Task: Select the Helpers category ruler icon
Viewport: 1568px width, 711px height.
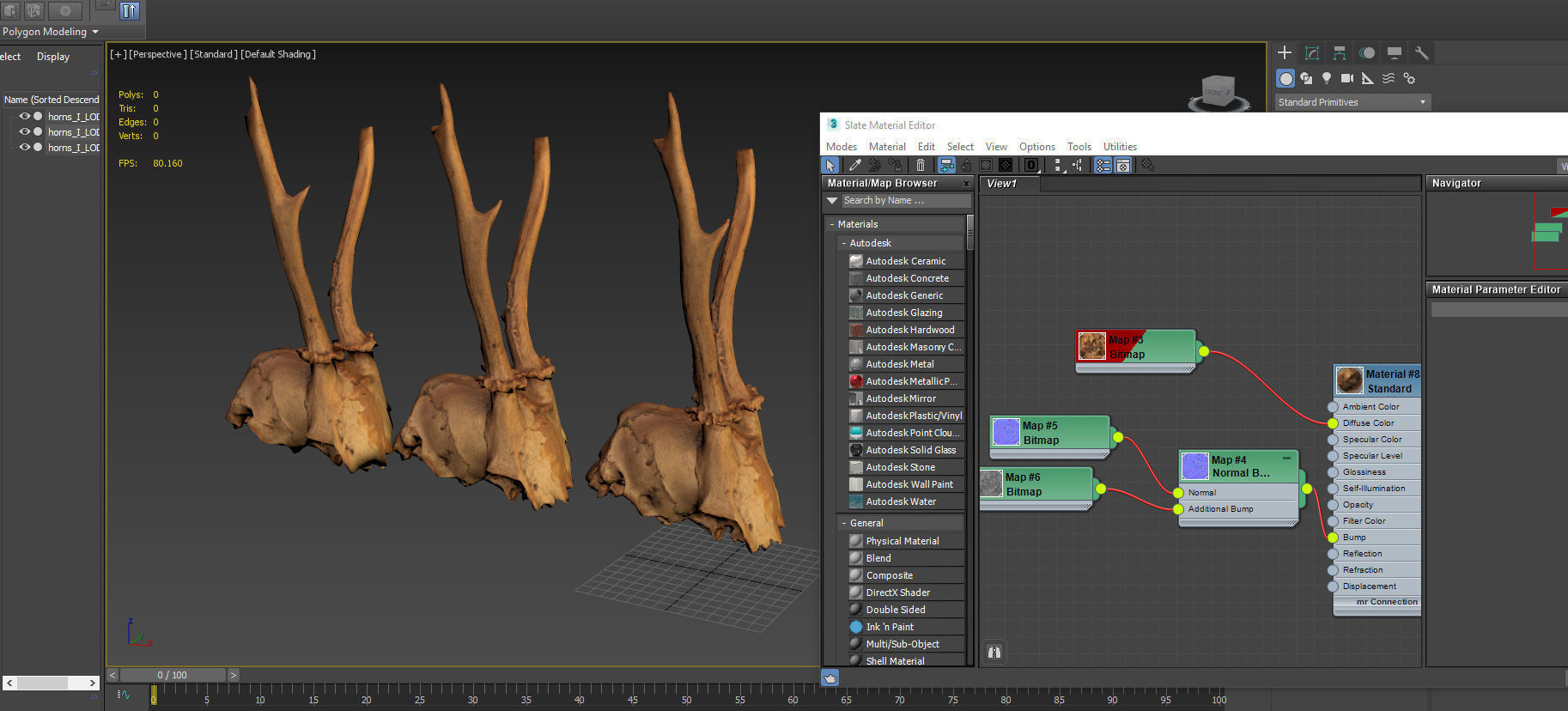Action: (1368, 78)
